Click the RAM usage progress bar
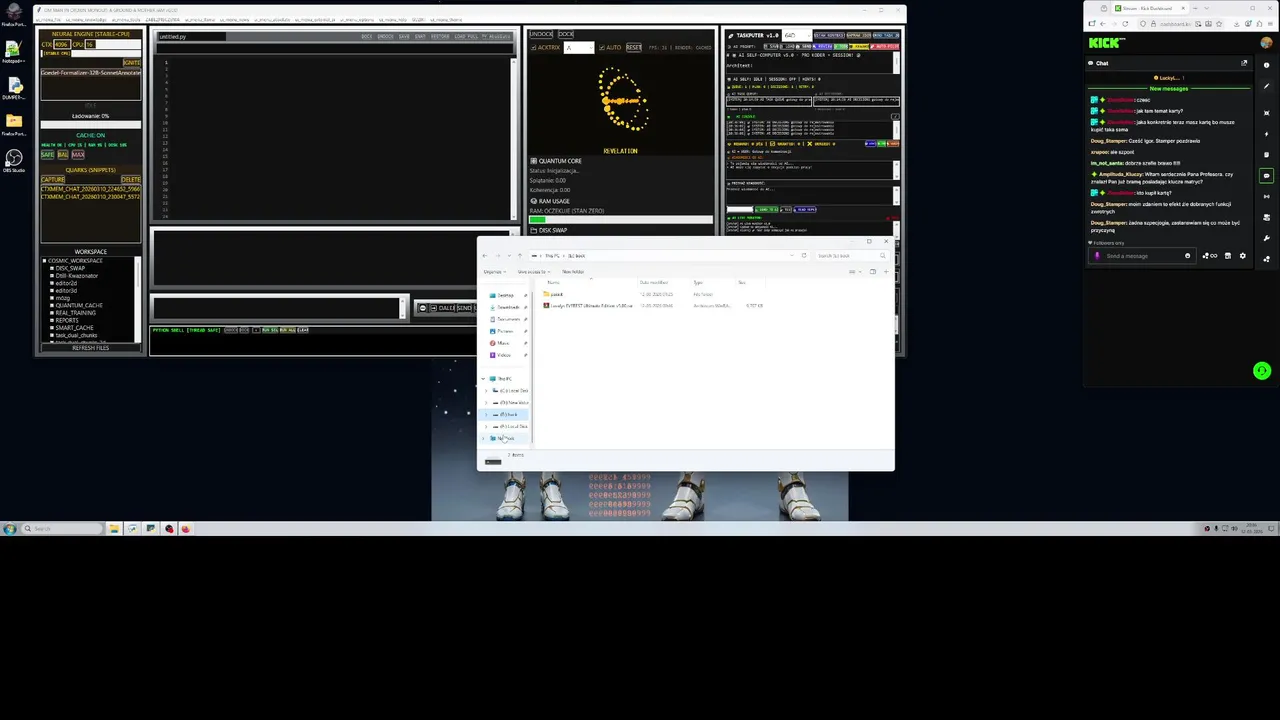 (621, 219)
